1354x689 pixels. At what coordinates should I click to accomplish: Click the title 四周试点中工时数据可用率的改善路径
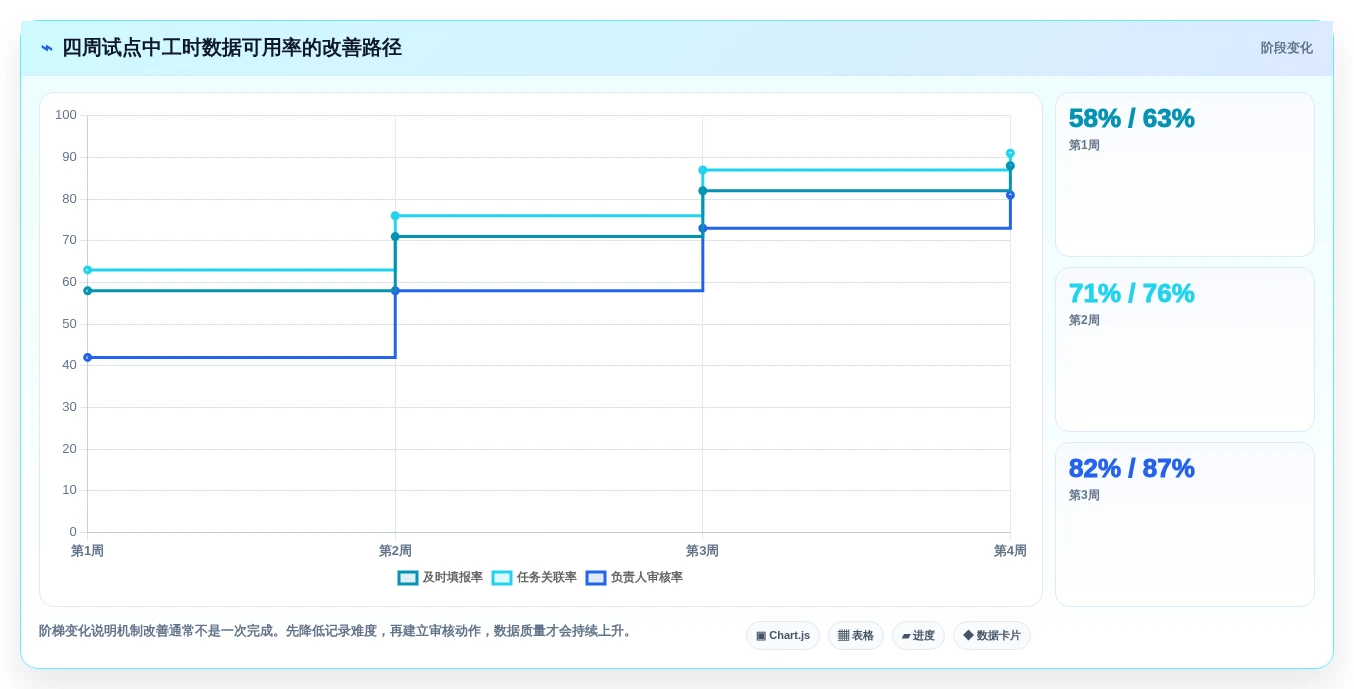pos(232,48)
